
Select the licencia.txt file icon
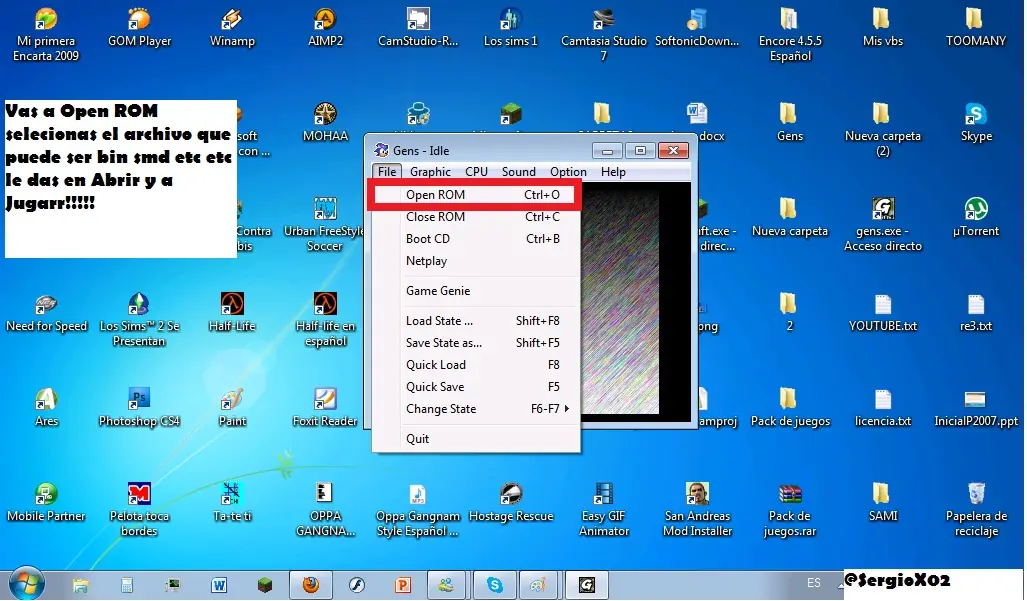(883, 409)
